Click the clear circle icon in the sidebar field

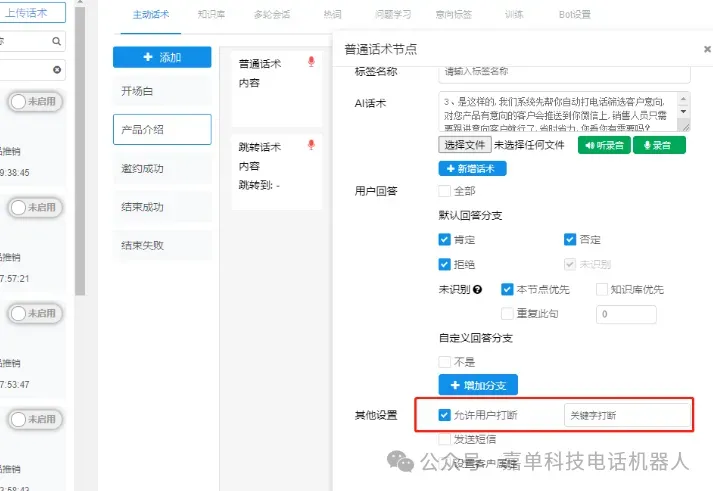click(57, 70)
